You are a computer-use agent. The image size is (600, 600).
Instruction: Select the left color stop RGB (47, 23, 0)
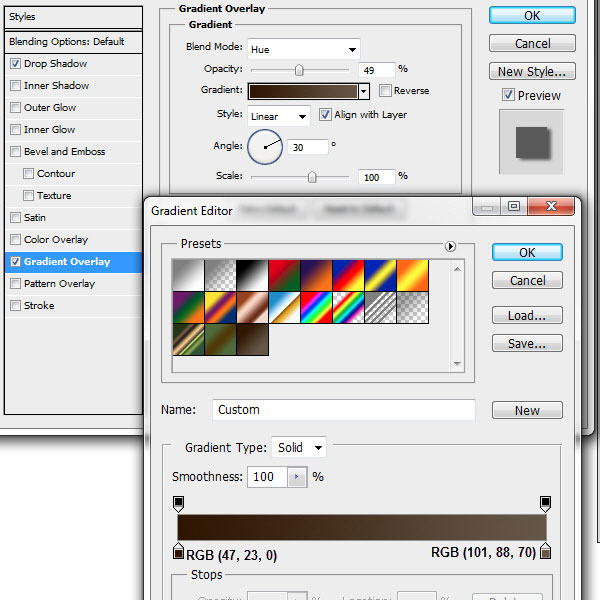(x=178, y=551)
